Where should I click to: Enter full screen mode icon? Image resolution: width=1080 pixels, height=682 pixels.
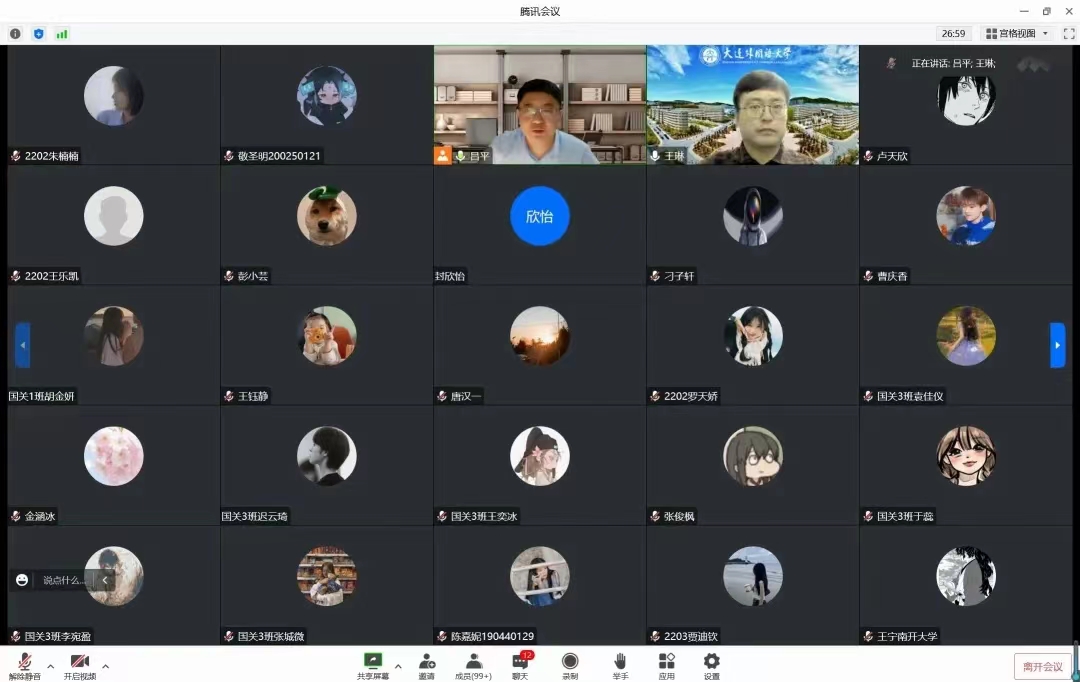click(1068, 33)
